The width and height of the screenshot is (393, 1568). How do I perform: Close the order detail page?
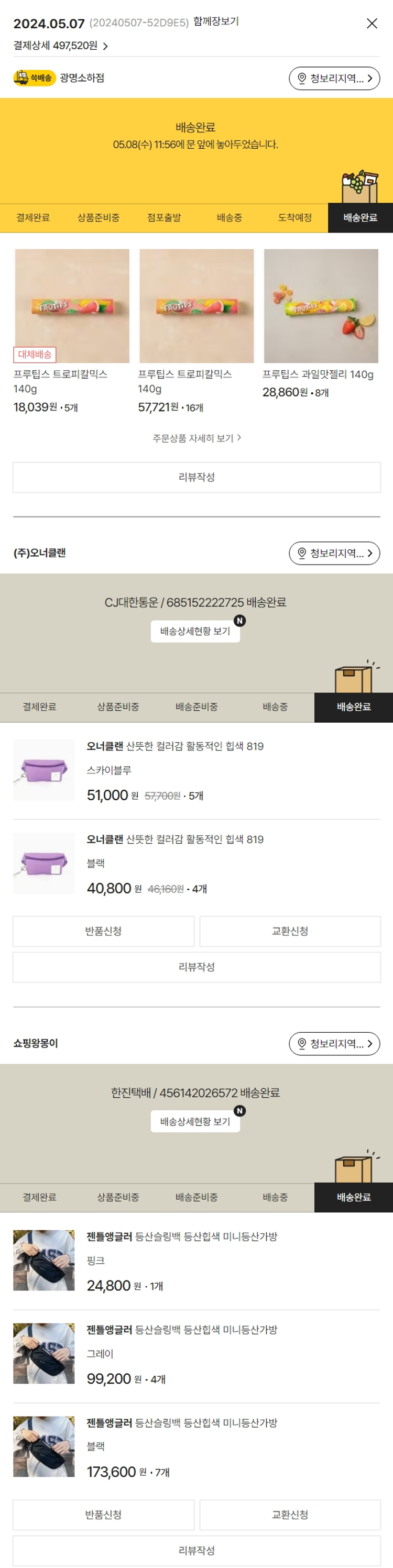click(372, 24)
